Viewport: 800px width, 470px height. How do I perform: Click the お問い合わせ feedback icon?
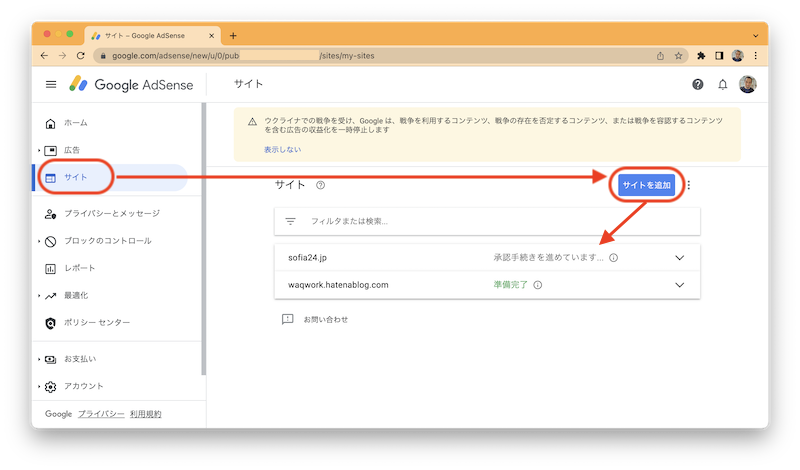288,319
